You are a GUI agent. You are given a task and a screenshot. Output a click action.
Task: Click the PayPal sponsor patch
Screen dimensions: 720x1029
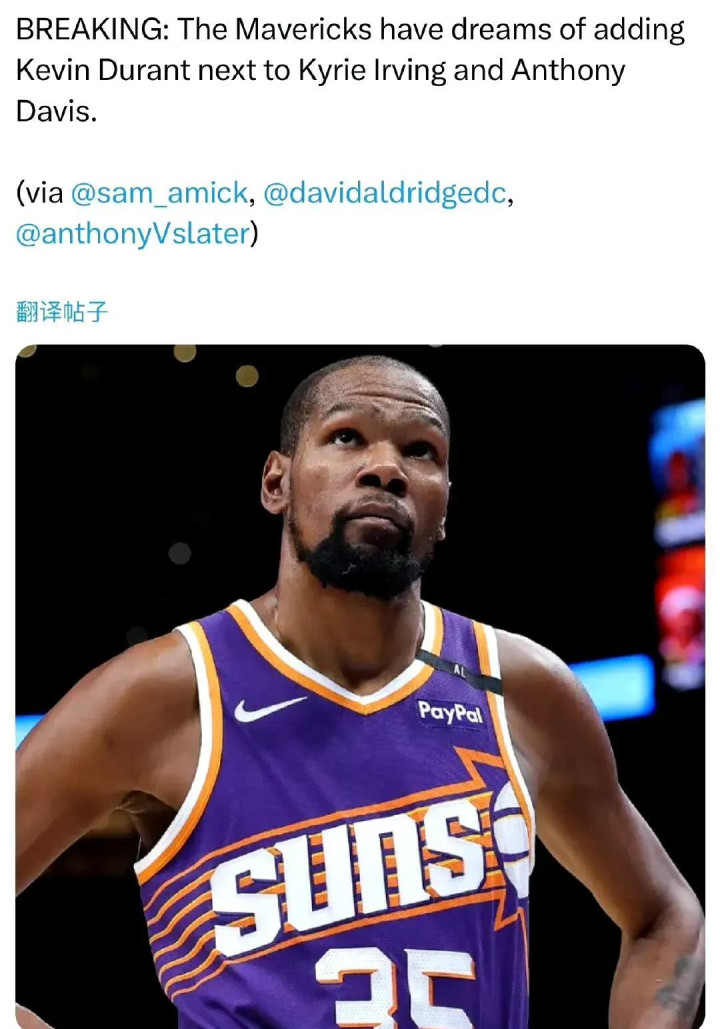click(x=450, y=712)
